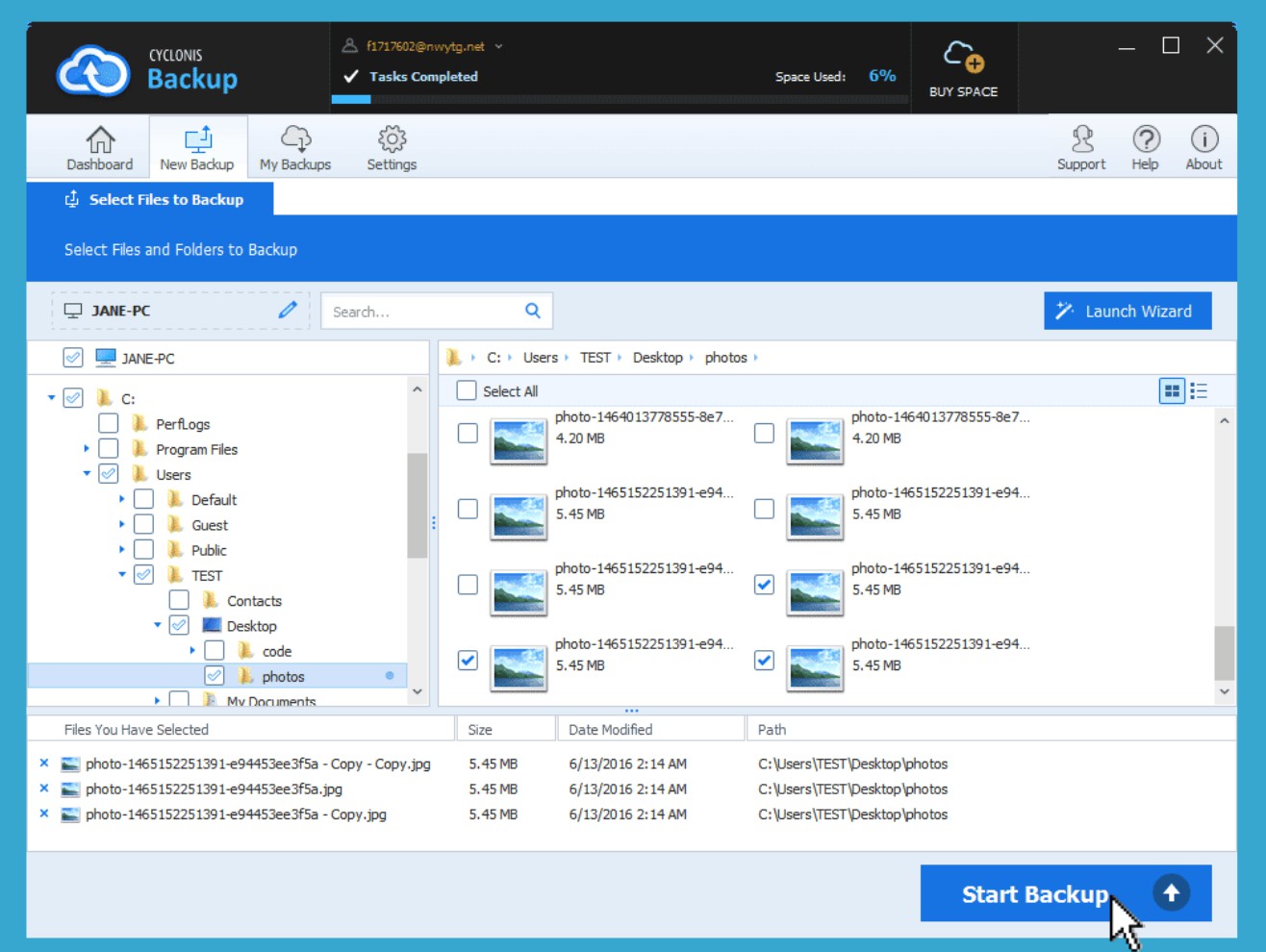This screenshot has height=952, width=1266.
Task: Open Settings gear icon
Action: click(x=392, y=140)
